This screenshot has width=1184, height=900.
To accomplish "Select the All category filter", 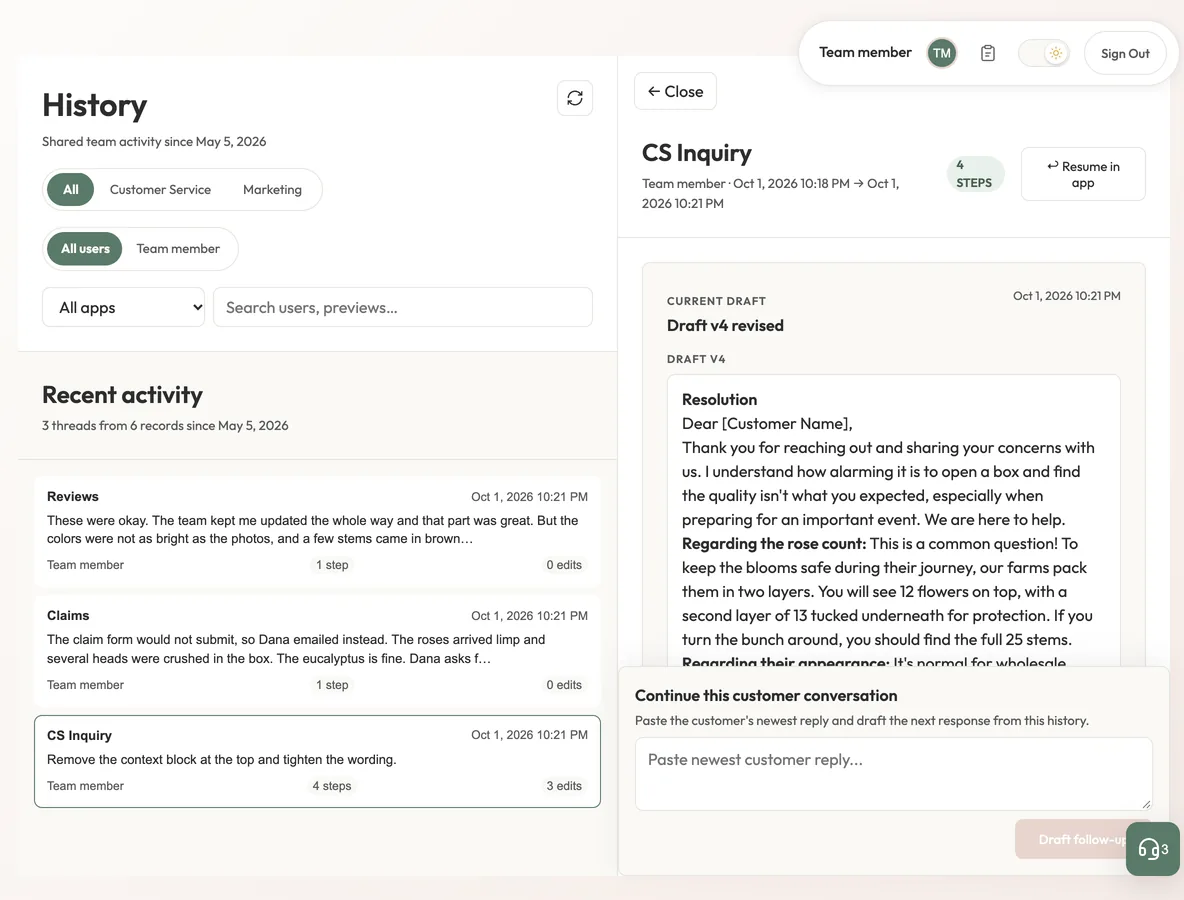I will point(70,190).
